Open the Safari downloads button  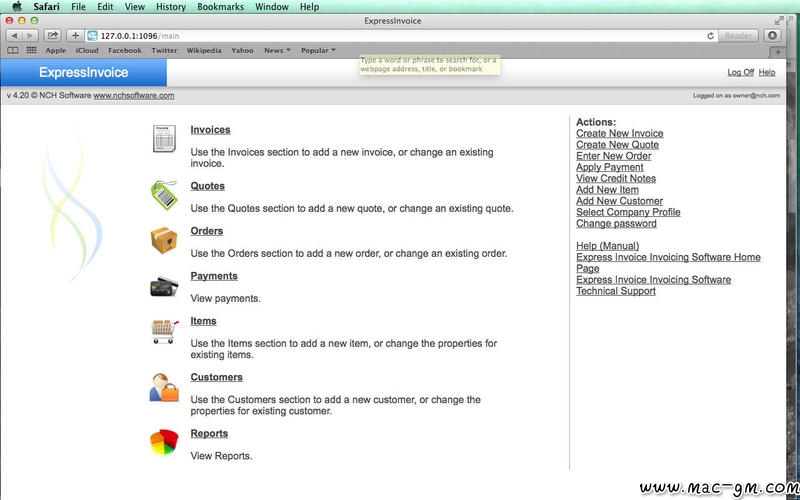coord(772,36)
